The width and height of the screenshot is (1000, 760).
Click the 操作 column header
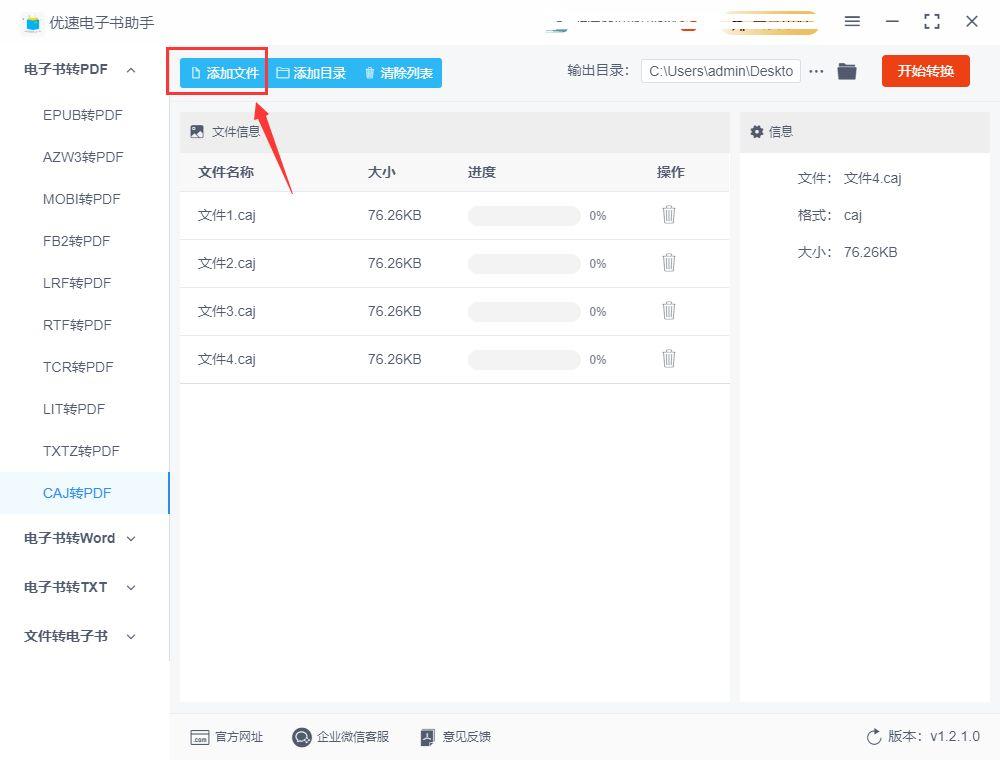pos(670,172)
